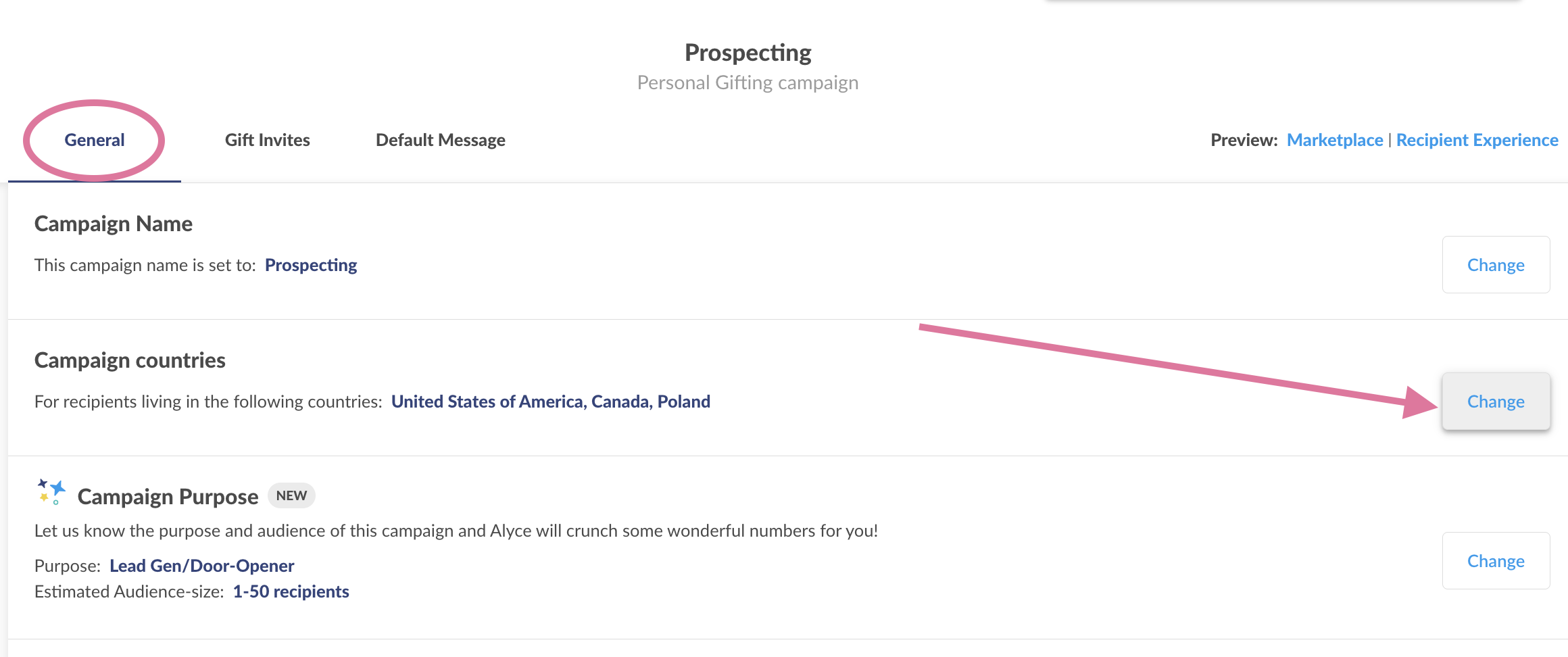Click the Campaign countries section heading
This screenshot has width=1568, height=657.
(x=130, y=360)
